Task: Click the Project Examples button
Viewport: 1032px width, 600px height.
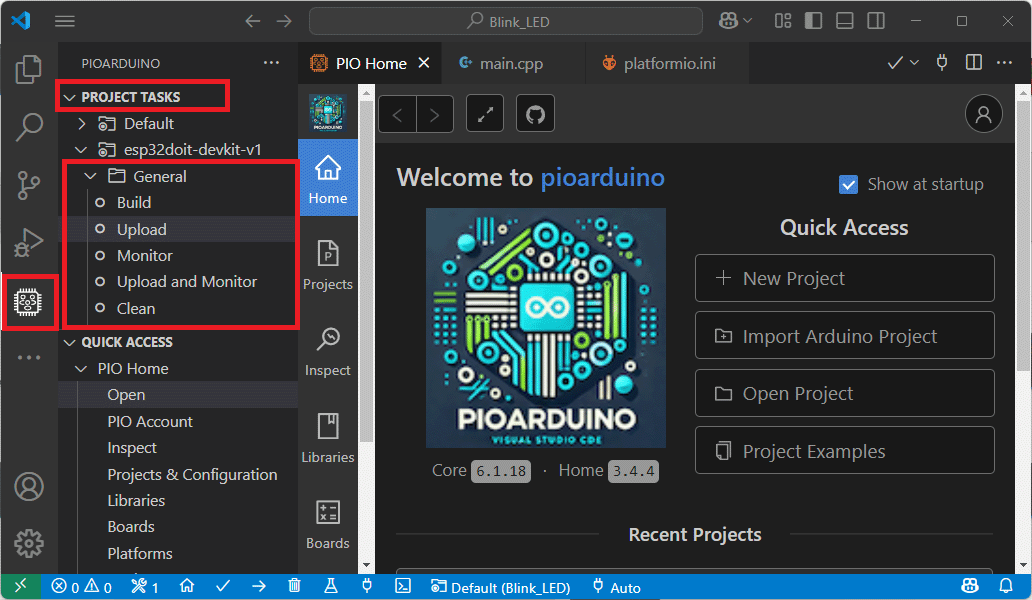Action: pyautogui.click(x=844, y=451)
